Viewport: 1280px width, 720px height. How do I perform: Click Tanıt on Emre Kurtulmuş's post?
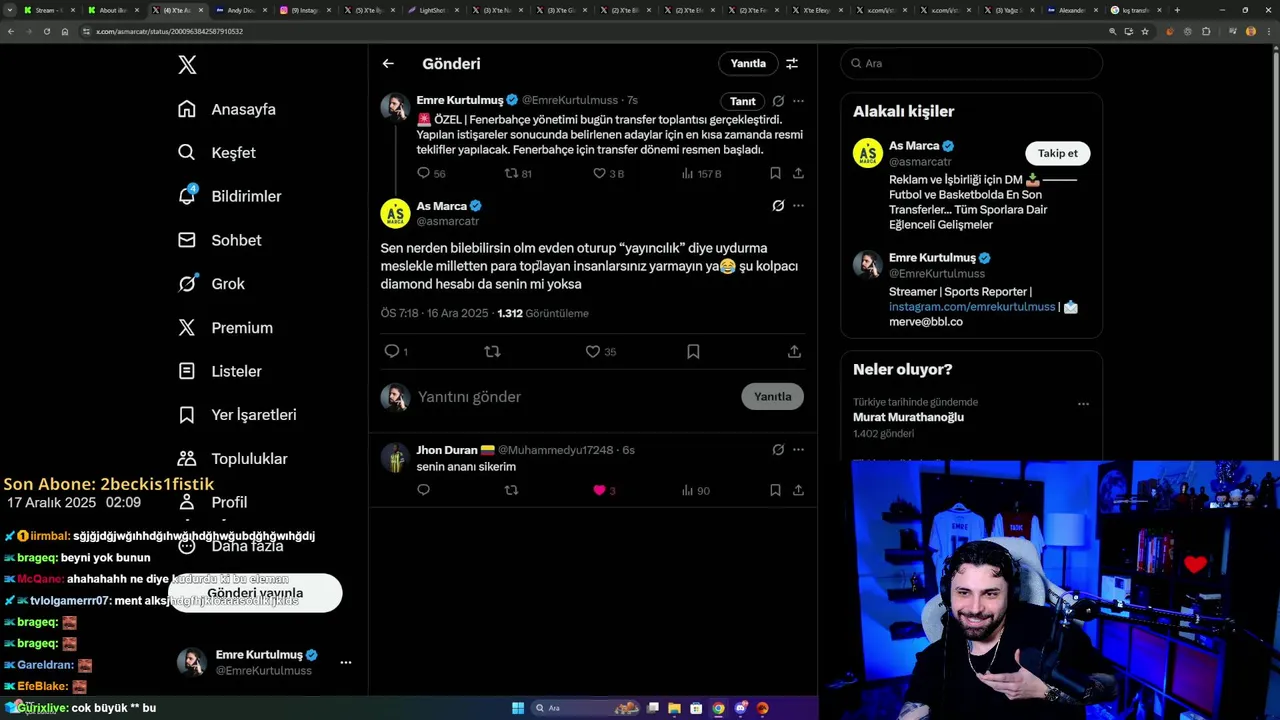(x=742, y=101)
